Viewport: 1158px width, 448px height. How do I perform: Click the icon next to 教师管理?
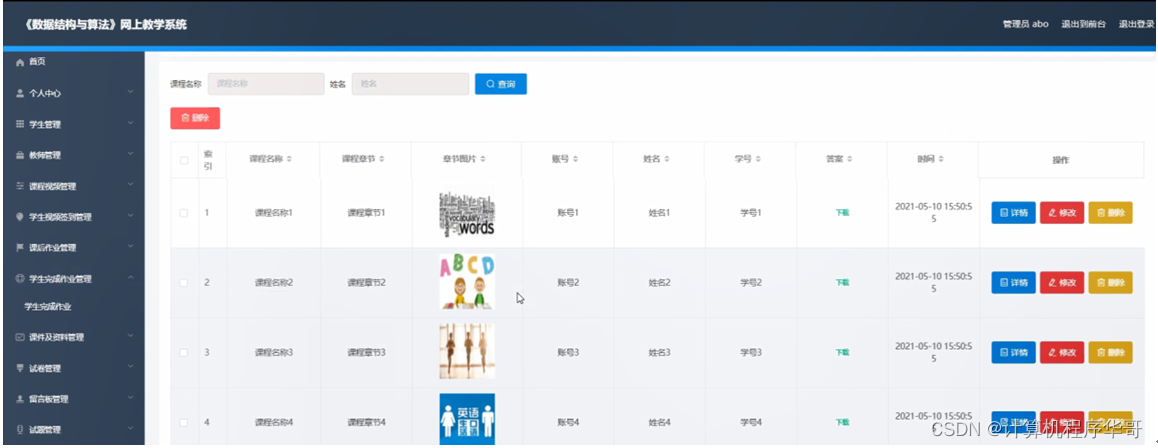coord(20,156)
